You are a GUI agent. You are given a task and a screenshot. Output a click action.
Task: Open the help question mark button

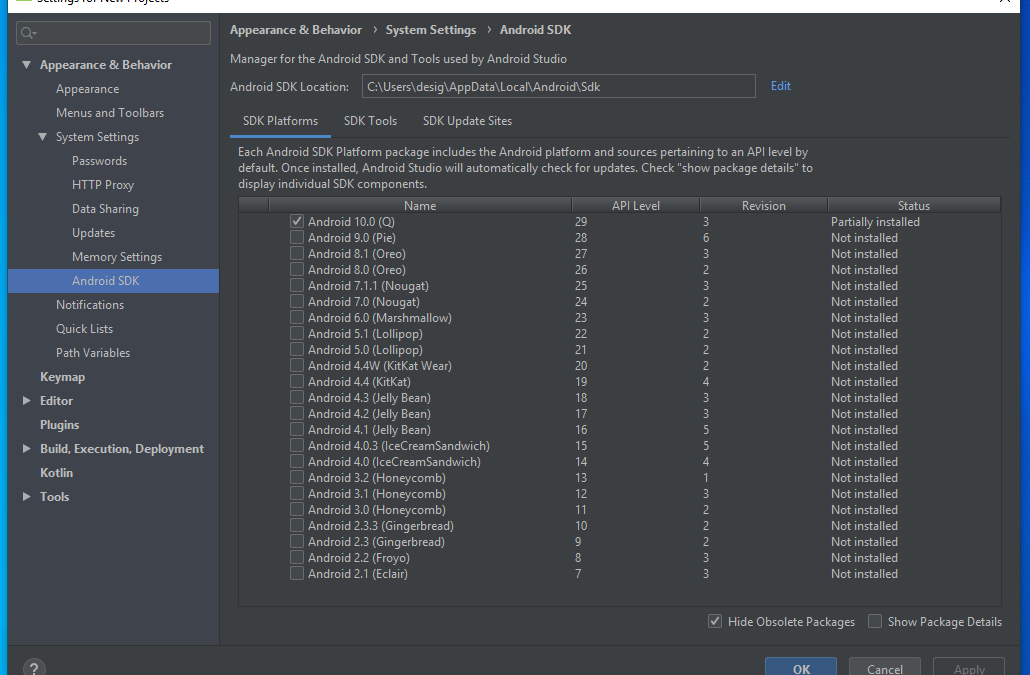tap(34, 668)
